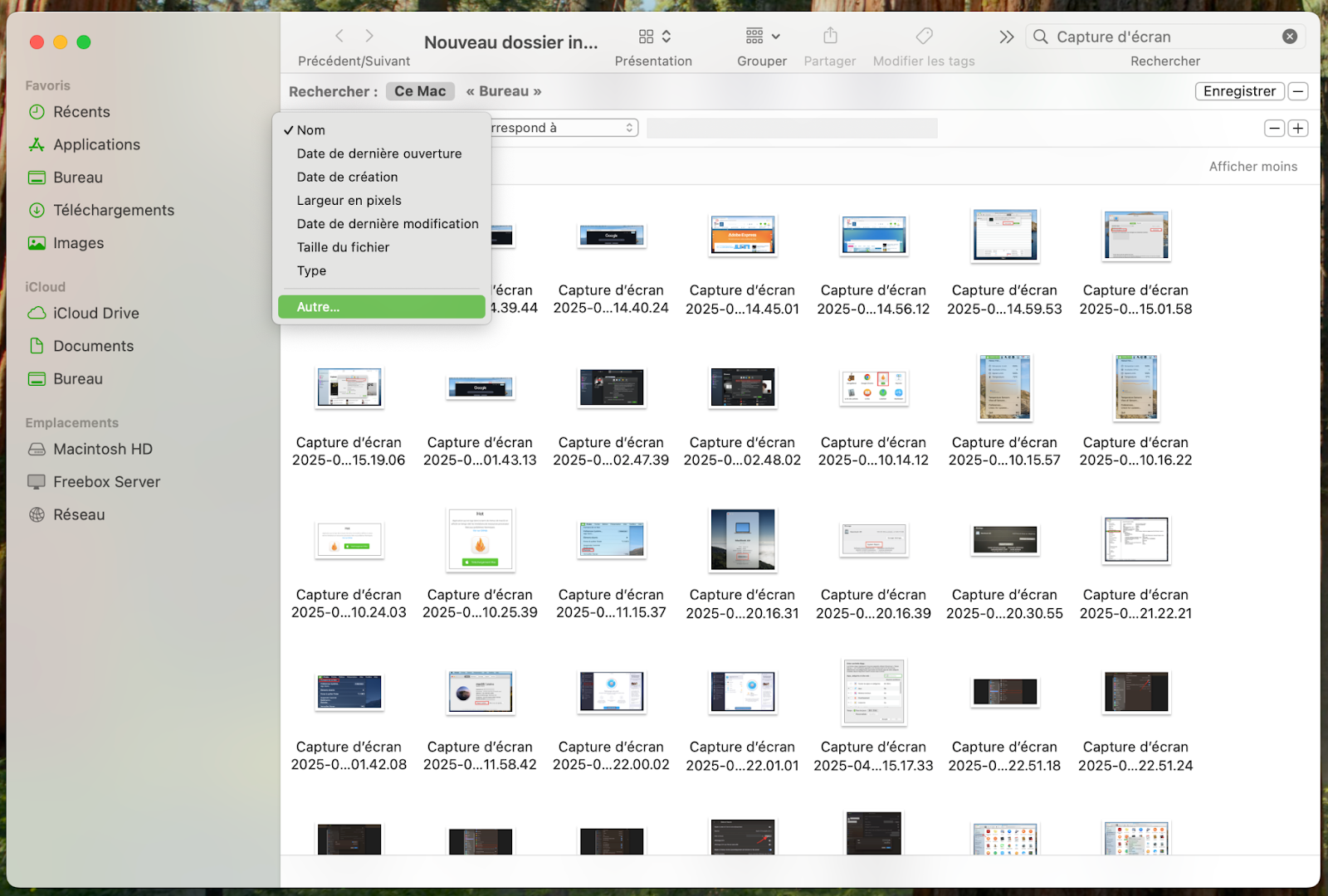Check Nom in the attribute menu
The width and height of the screenshot is (1328, 896).
pyautogui.click(x=310, y=130)
